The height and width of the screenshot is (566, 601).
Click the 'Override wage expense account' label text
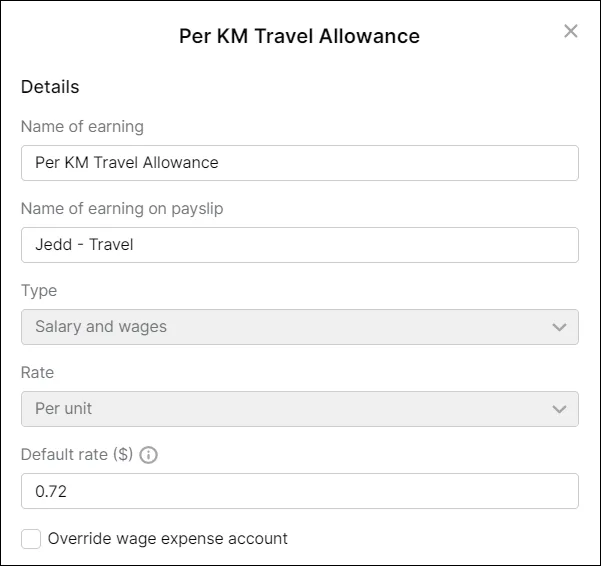click(167, 539)
